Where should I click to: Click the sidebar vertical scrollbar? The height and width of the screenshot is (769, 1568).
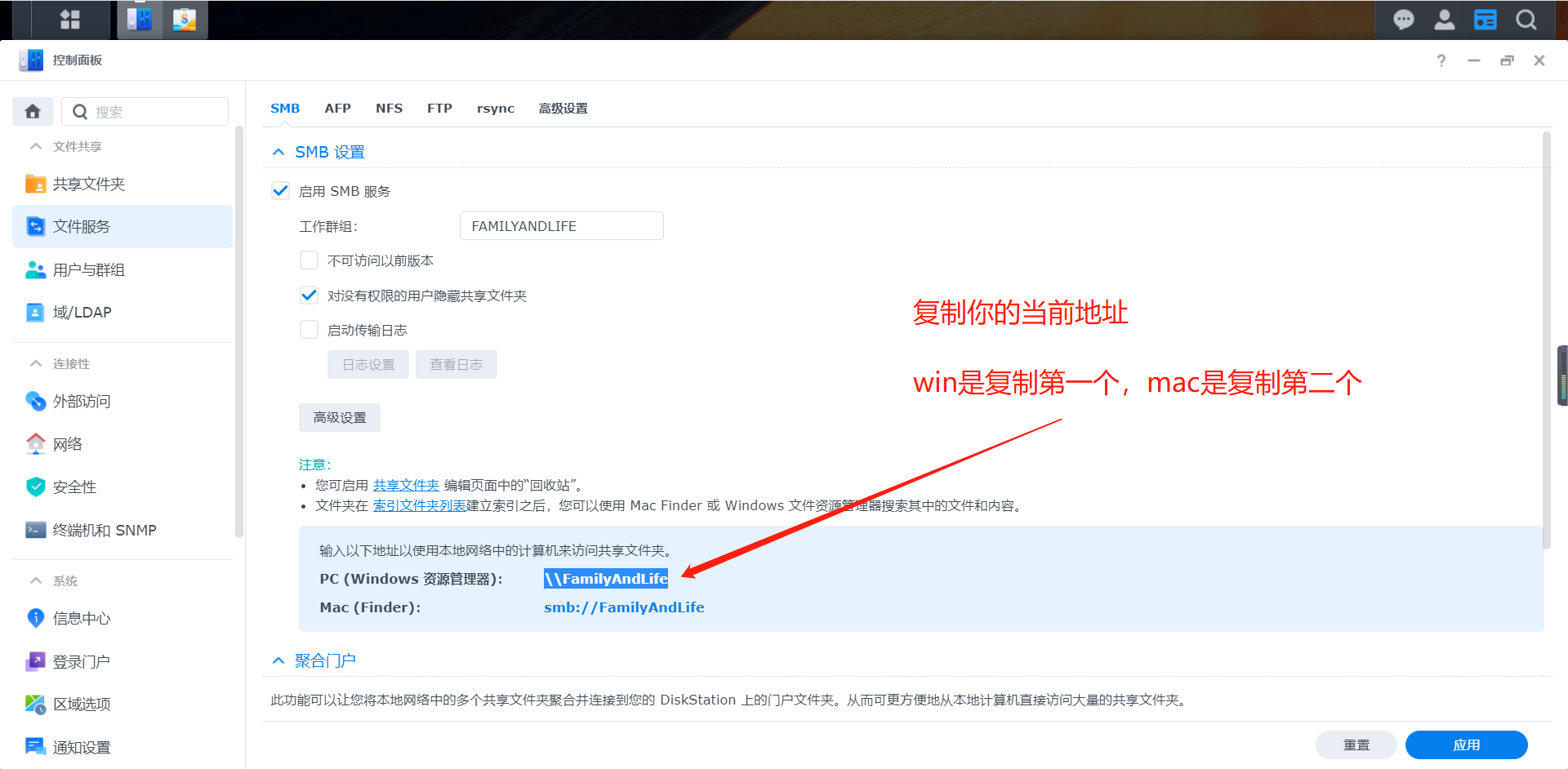coord(239,331)
